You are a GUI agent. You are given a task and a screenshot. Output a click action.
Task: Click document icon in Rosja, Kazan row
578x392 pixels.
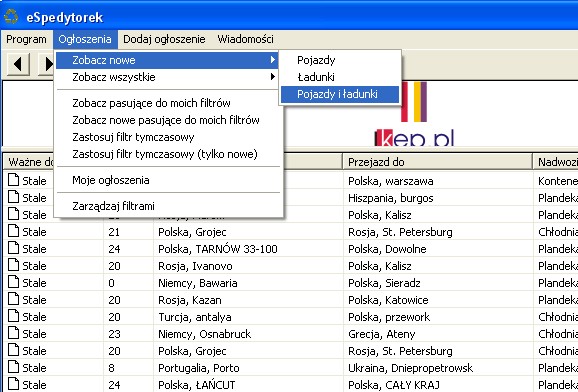click(14, 299)
